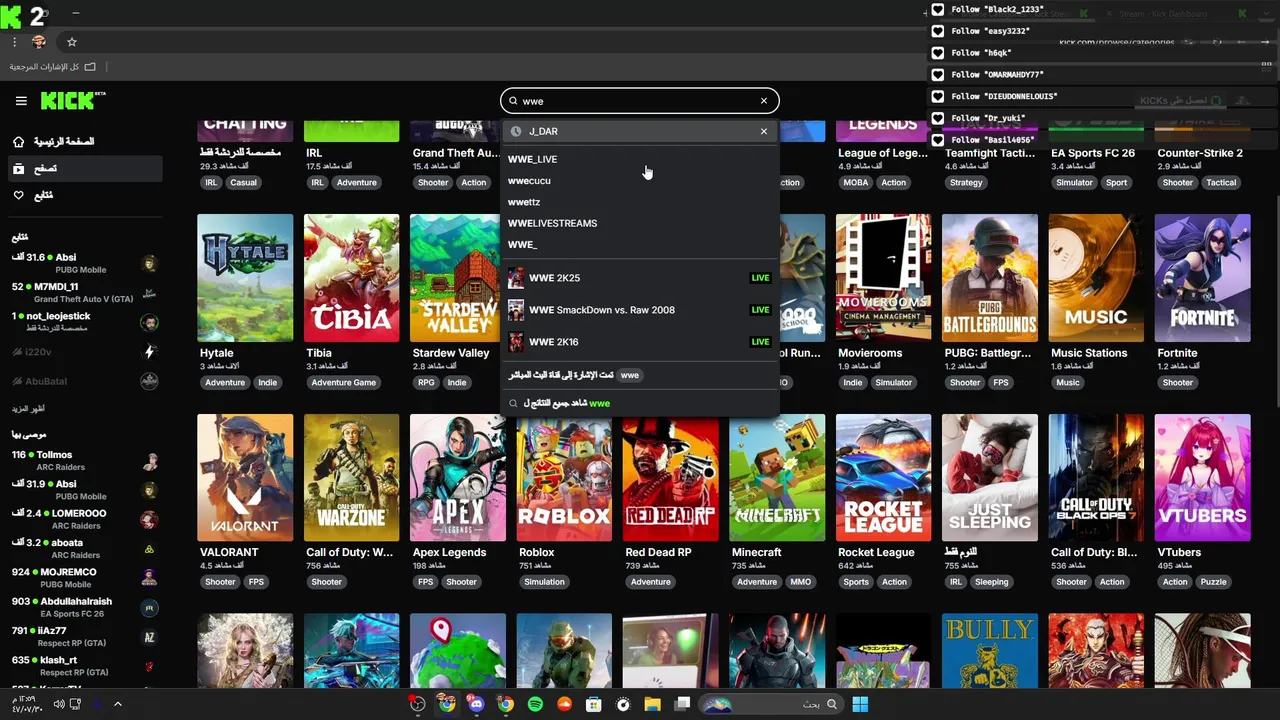Image resolution: width=1280 pixels, height=720 pixels.
Task: Bookmark this page with the star icon
Action: [x=72, y=42]
